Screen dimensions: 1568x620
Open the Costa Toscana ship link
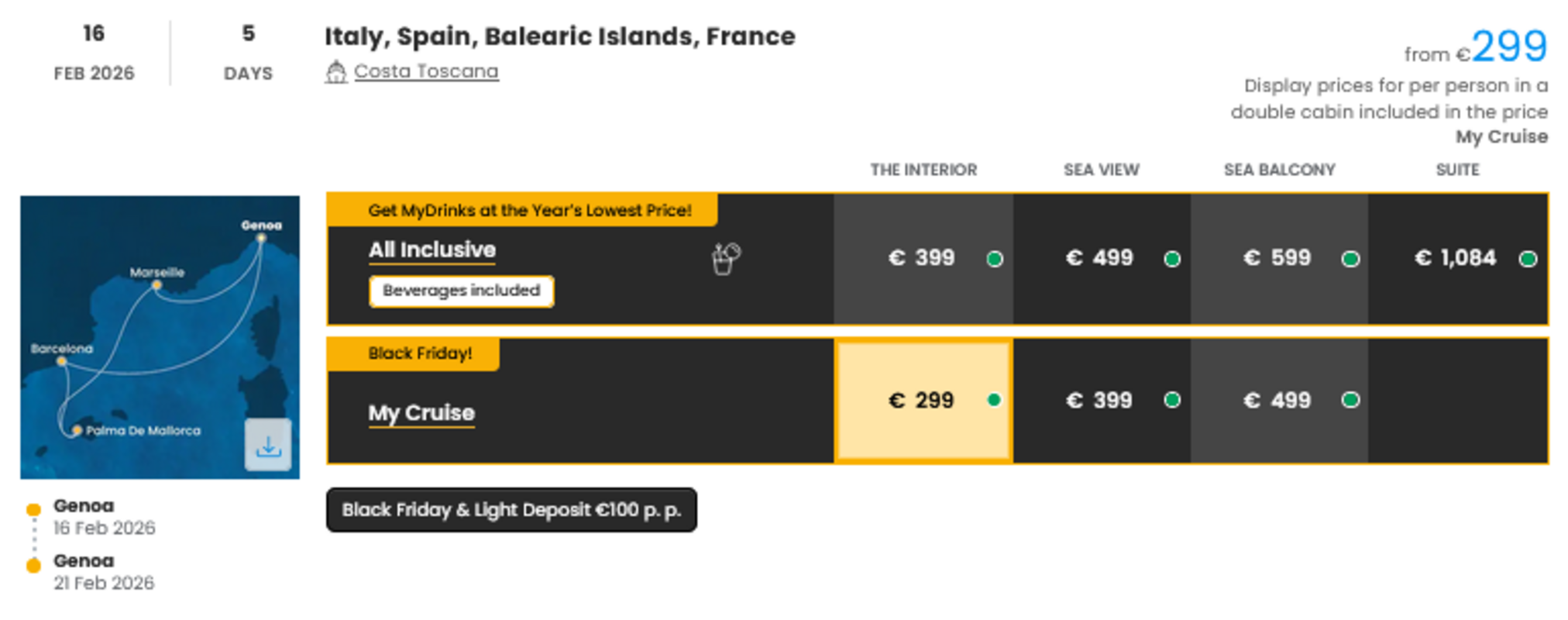[426, 71]
